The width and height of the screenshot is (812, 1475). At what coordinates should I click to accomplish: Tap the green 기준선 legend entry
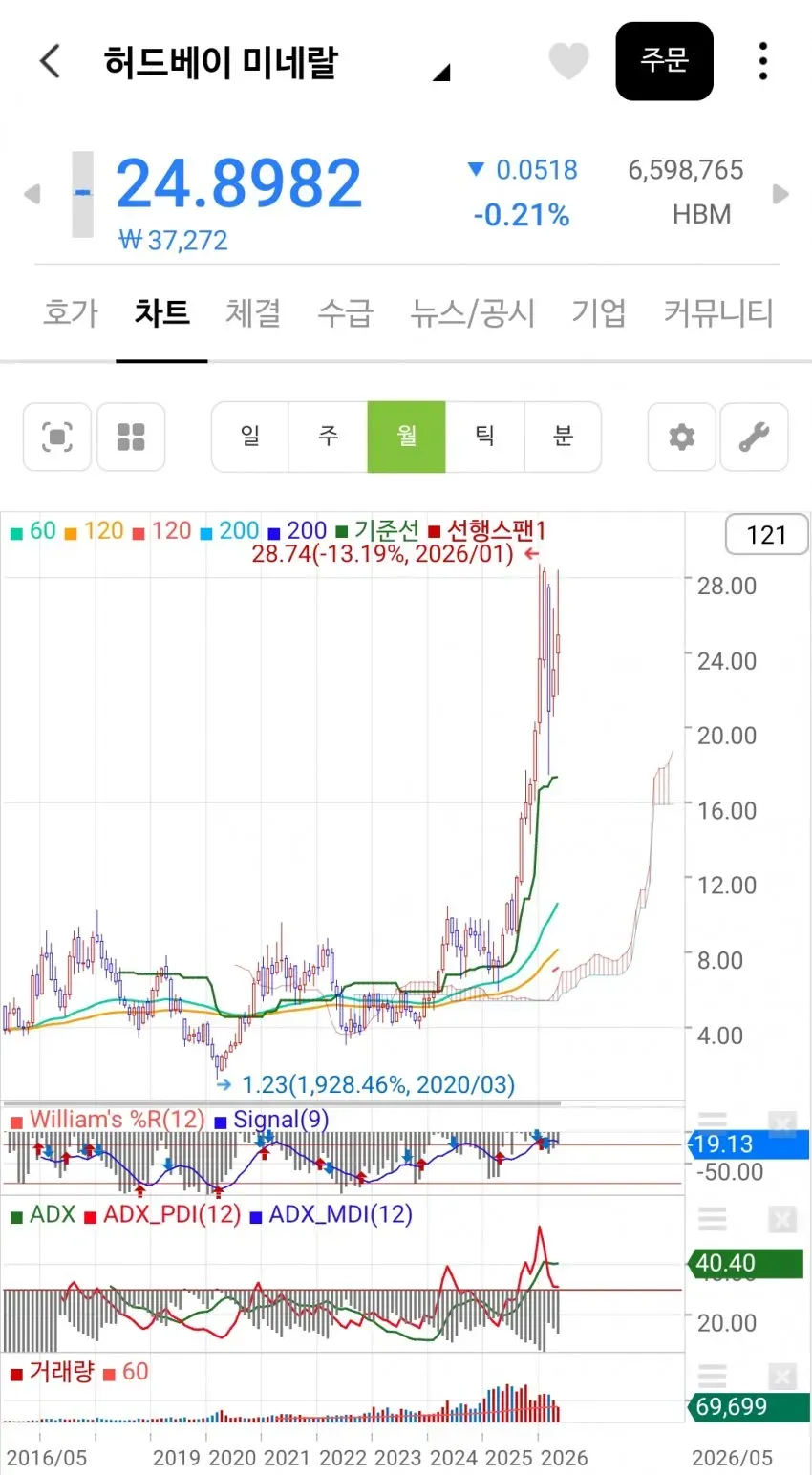pos(377,531)
